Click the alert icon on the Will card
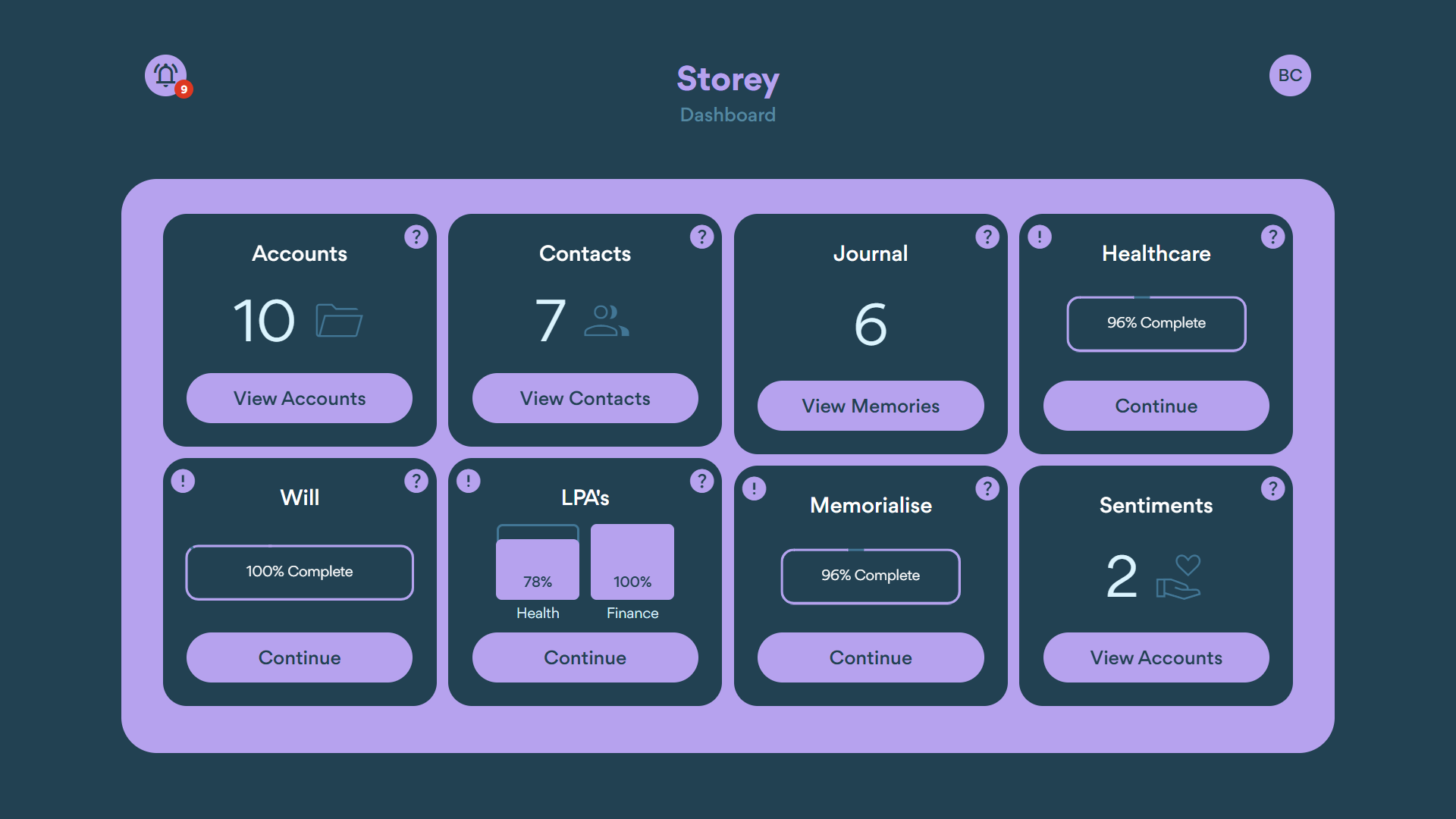Viewport: 1456px width, 819px height. (x=183, y=481)
